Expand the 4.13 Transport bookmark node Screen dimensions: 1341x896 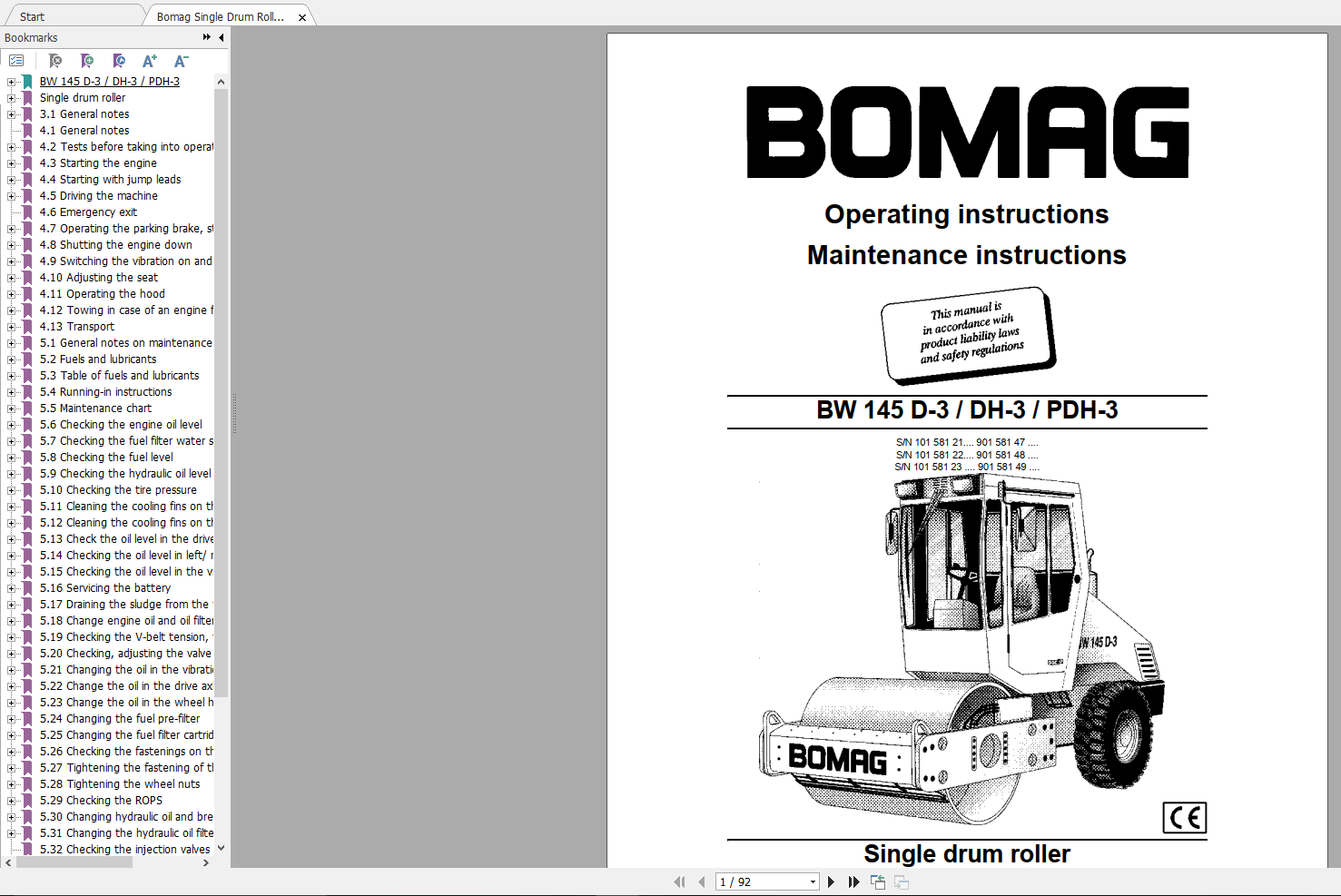(x=12, y=327)
